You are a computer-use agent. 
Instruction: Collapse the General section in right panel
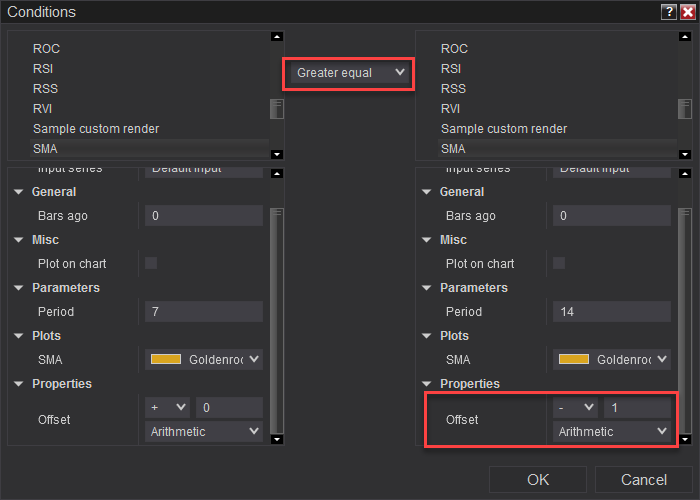pyautogui.click(x=427, y=192)
